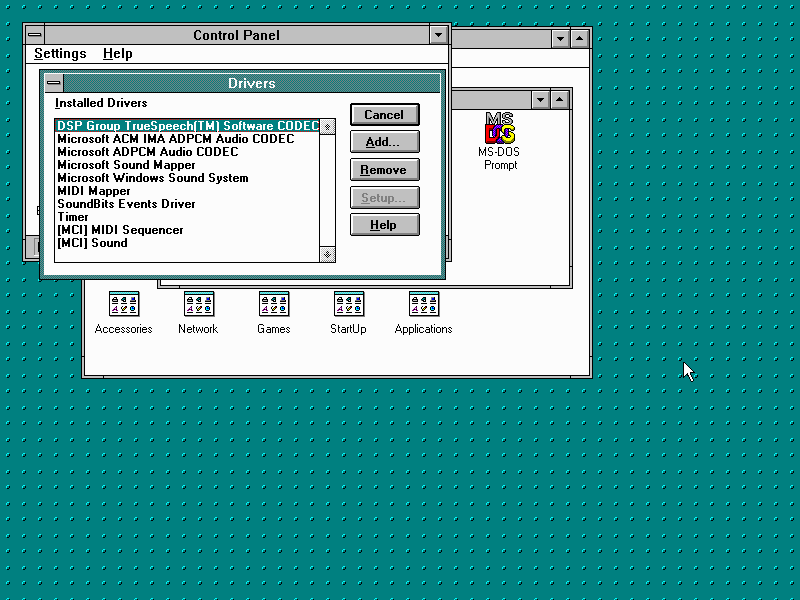Screen dimensions: 800x600
Task: Click the Help button in Drivers dialog
Action: [384, 225]
